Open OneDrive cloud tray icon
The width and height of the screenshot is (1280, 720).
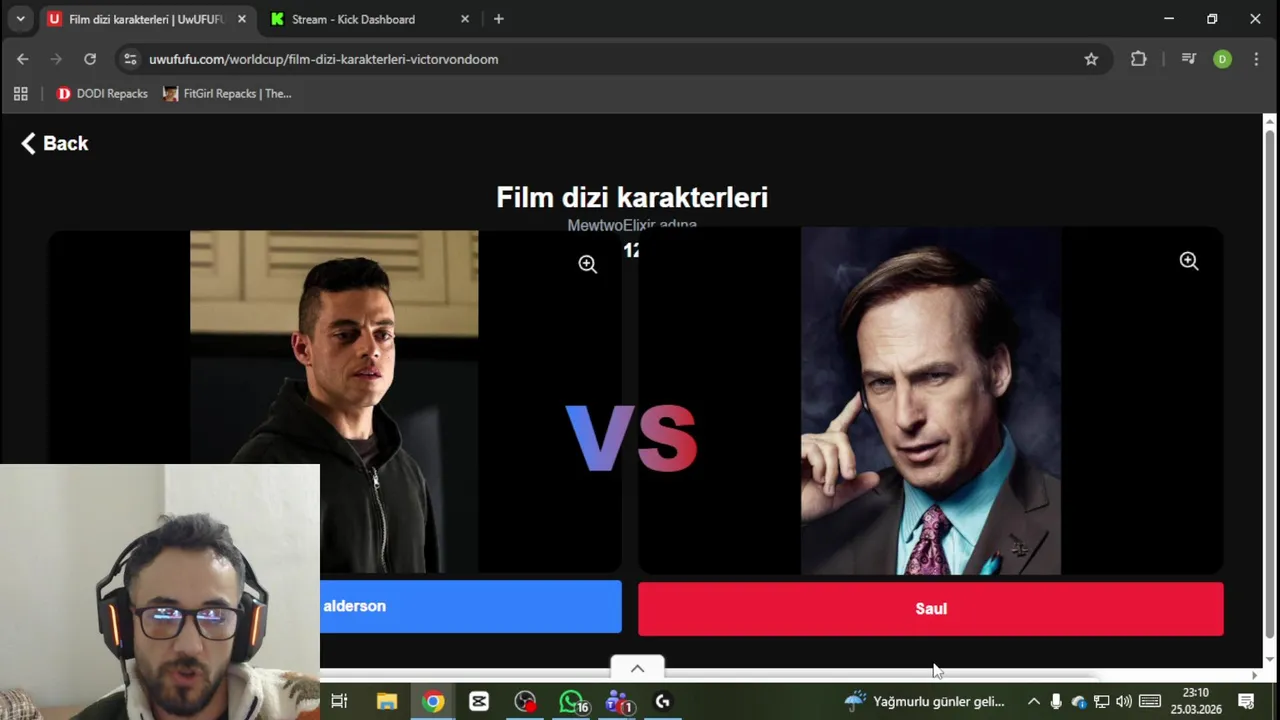pyautogui.click(x=1079, y=701)
